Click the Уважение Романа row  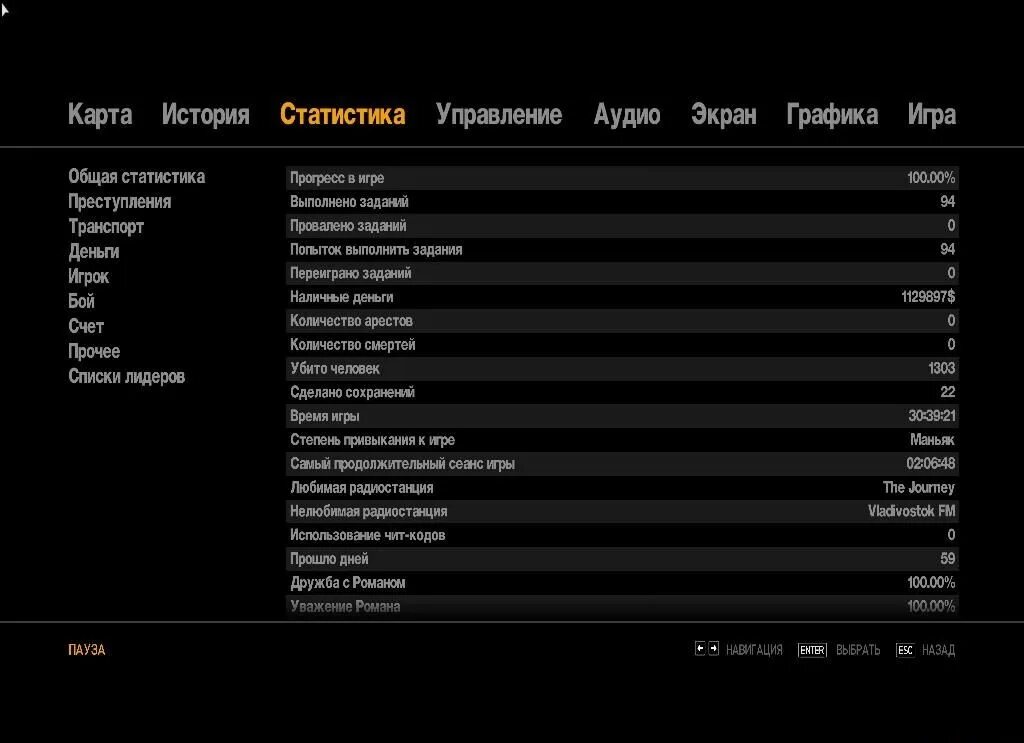(x=622, y=607)
